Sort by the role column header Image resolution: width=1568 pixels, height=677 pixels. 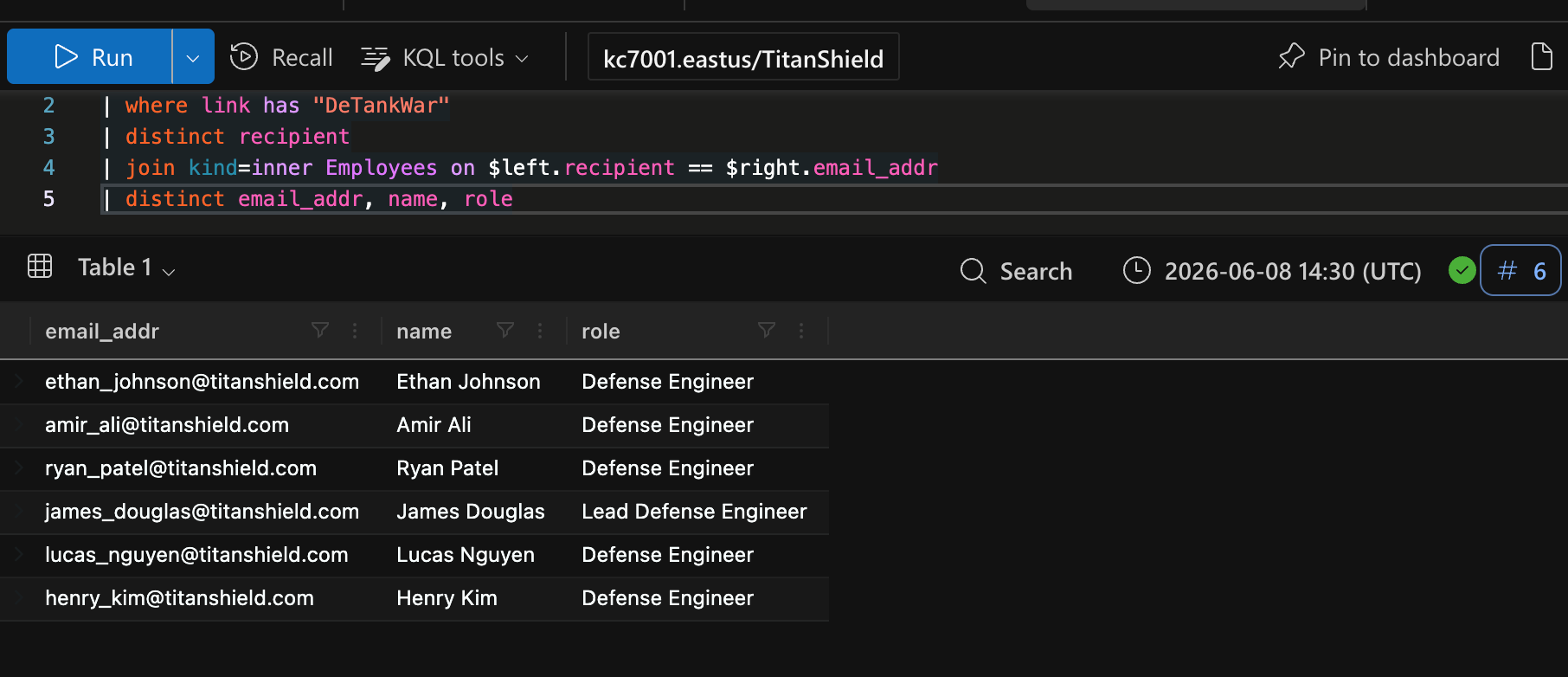click(601, 331)
